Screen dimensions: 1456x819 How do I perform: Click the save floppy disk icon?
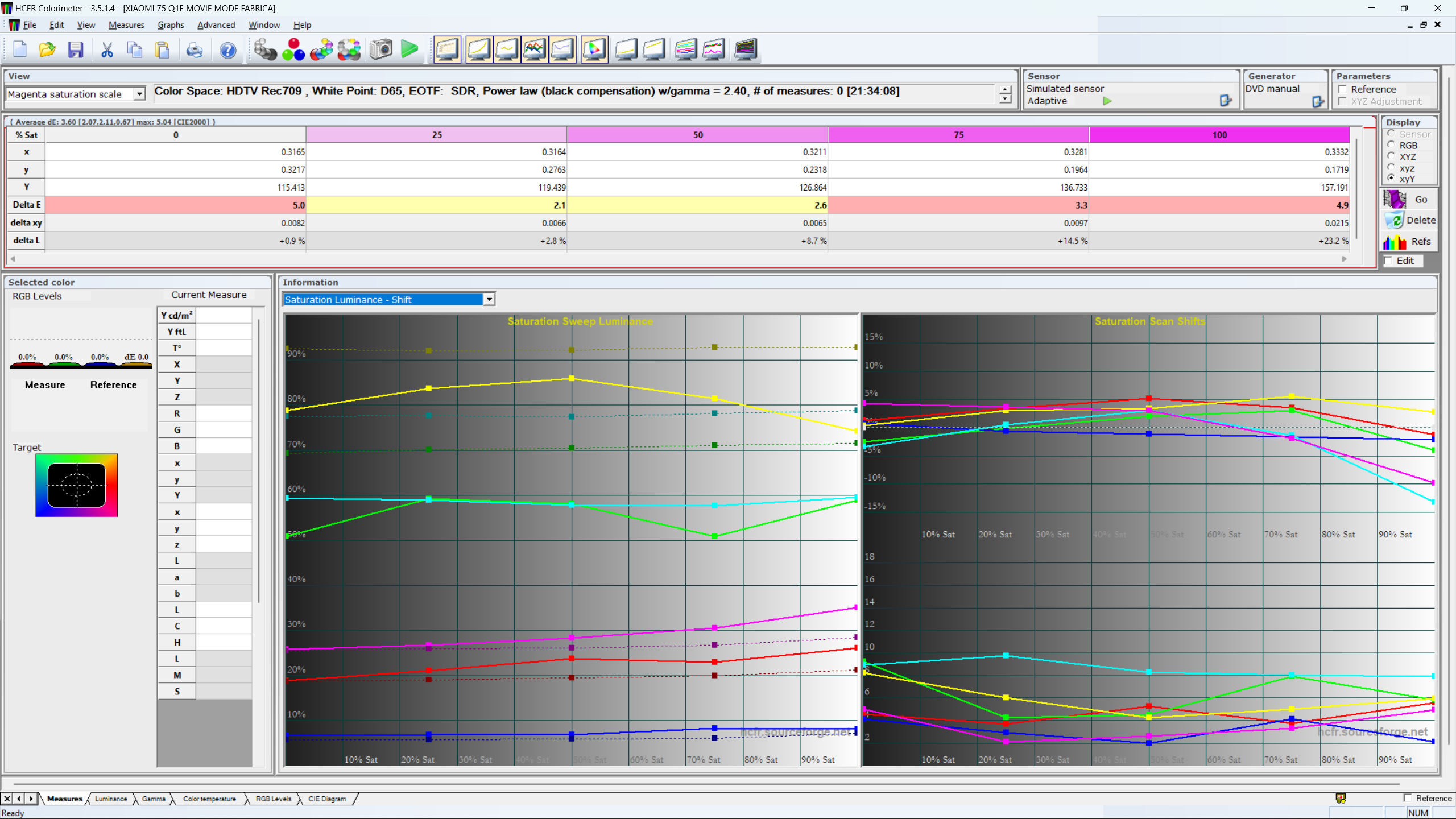76,50
